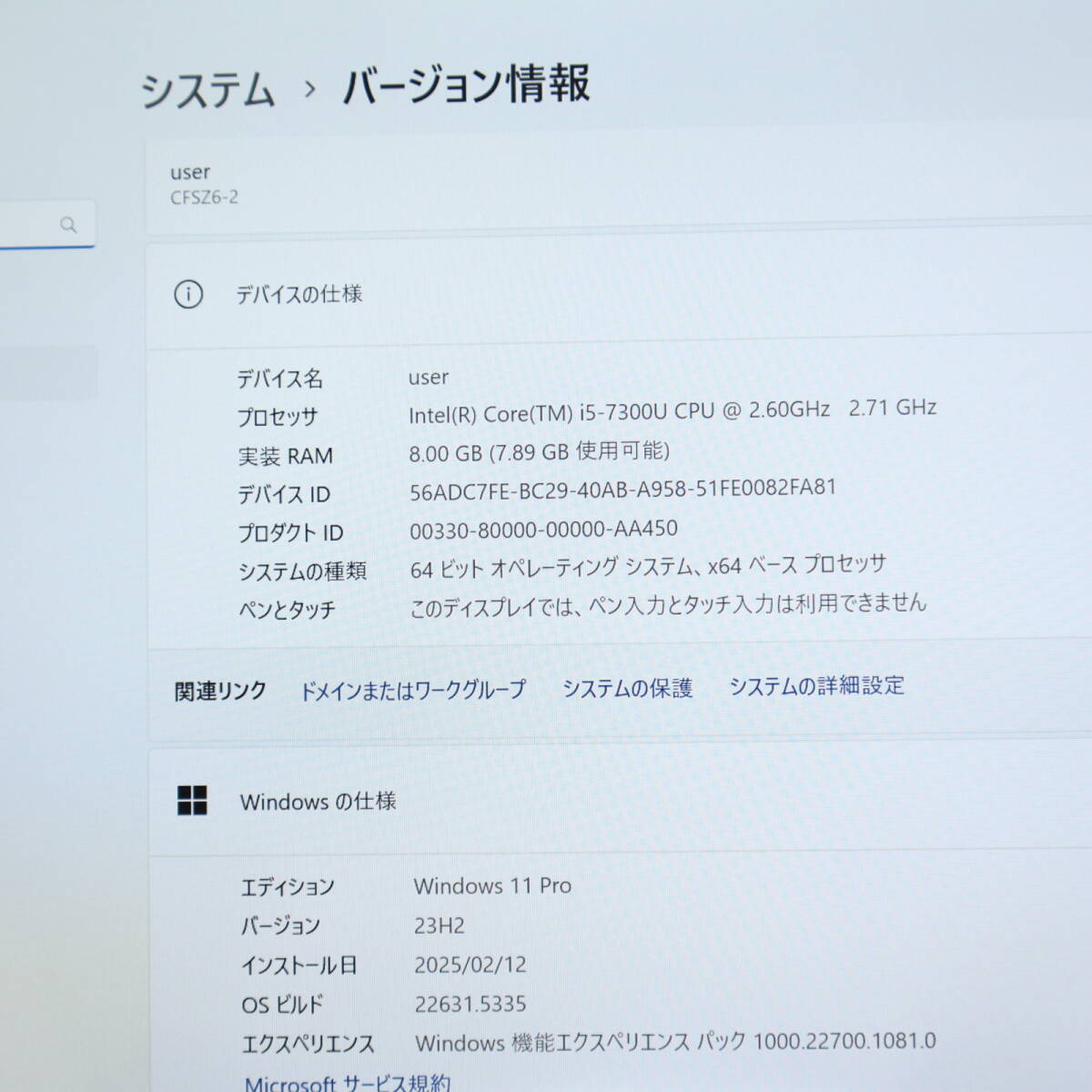This screenshot has height=1092, width=1092.
Task: Select device name value user in specs
Action: tap(429, 377)
